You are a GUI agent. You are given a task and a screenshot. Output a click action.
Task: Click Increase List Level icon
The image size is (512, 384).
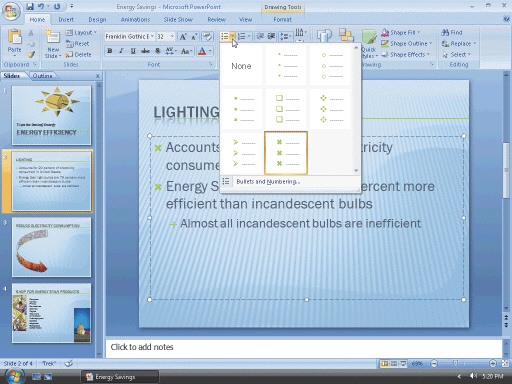click(272, 36)
